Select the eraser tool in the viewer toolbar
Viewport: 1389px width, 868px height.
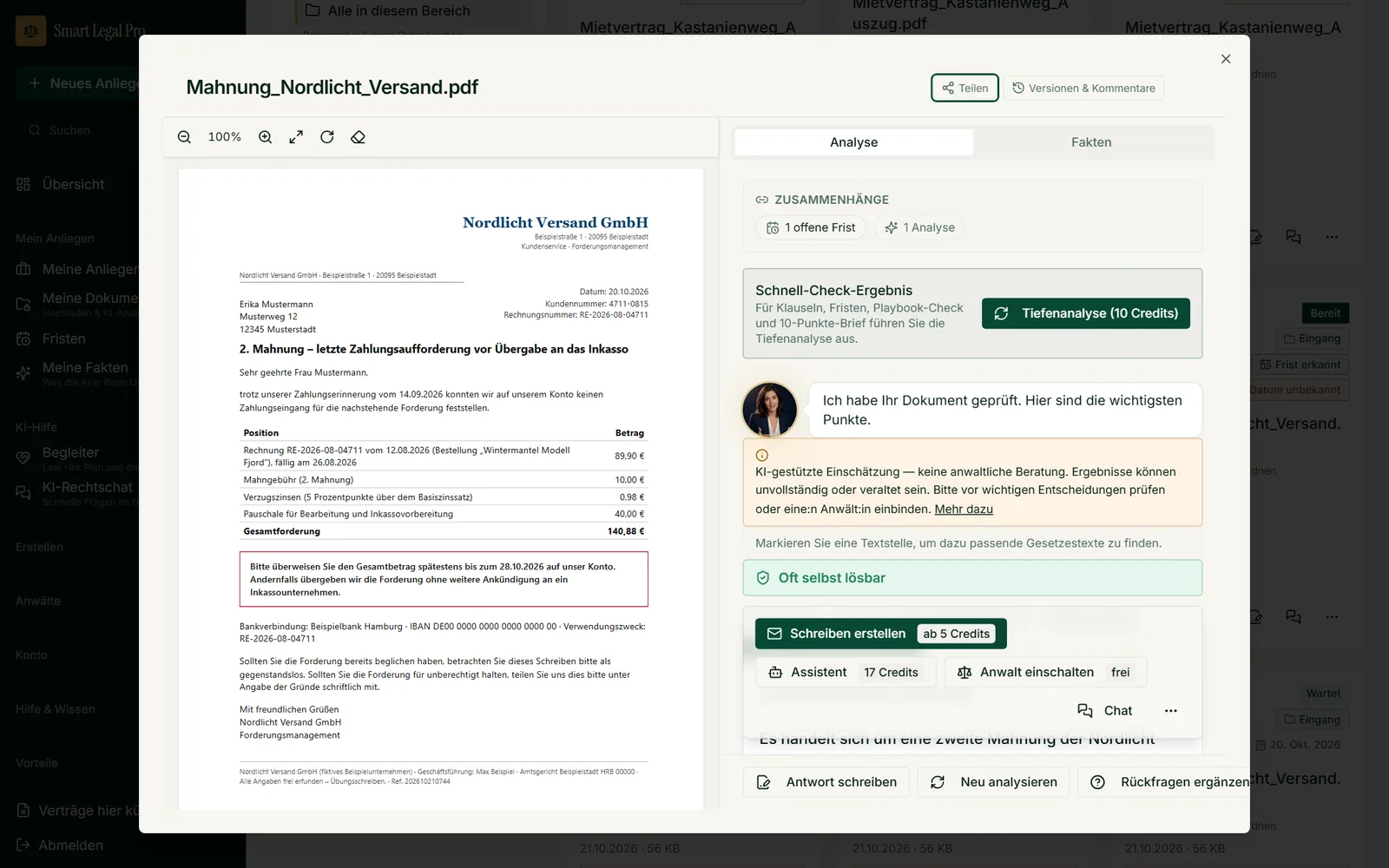pos(358,137)
